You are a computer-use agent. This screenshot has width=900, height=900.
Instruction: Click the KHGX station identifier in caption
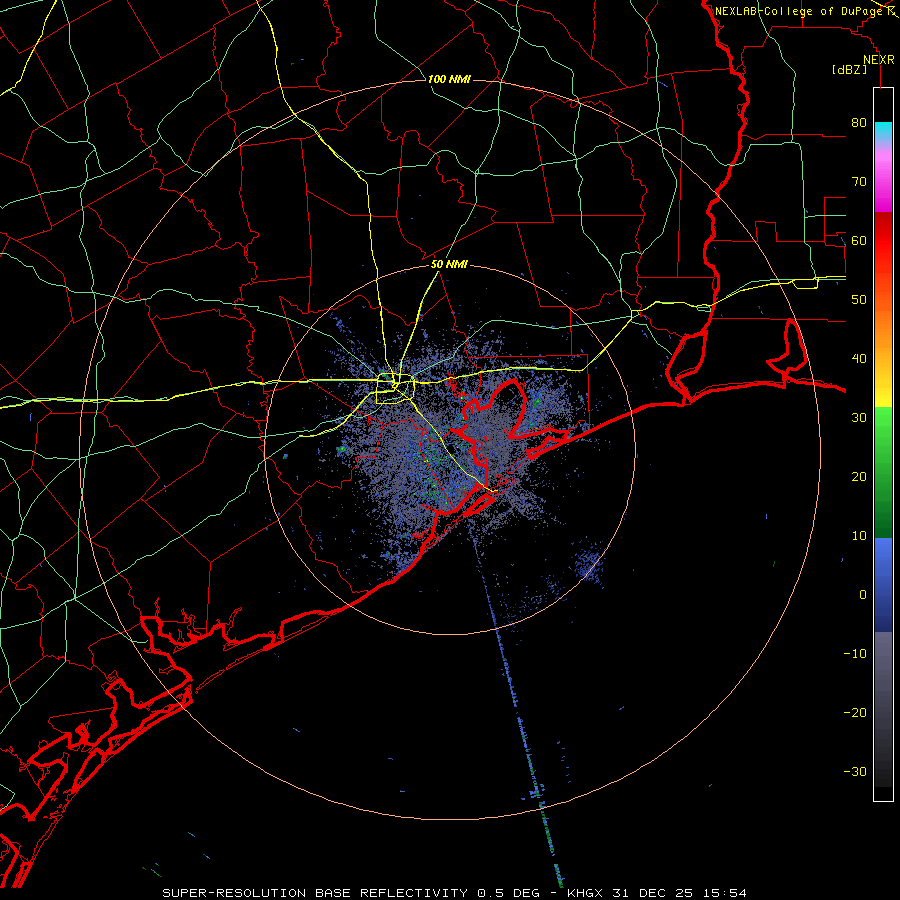(584, 893)
